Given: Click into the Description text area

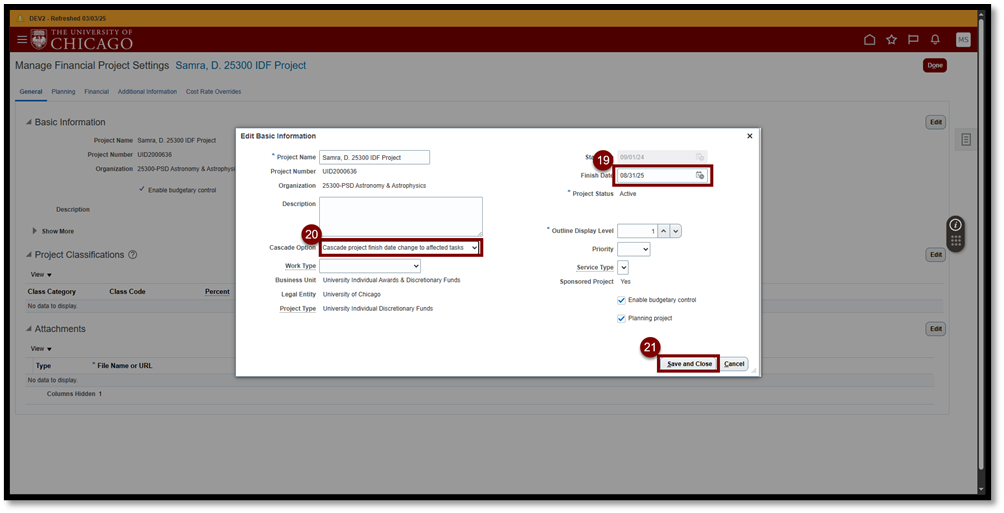Looking at the screenshot, I should (400, 216).
